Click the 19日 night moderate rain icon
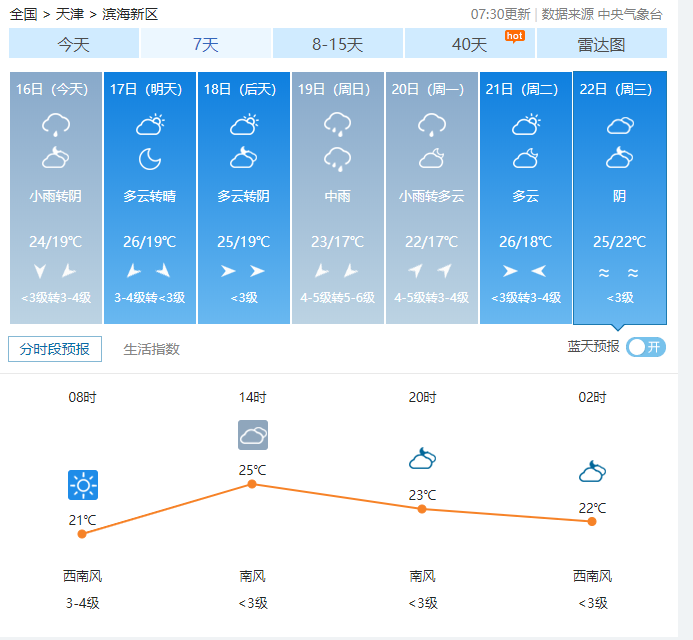The height and width of the screenshot is (640, 693). 338,160
